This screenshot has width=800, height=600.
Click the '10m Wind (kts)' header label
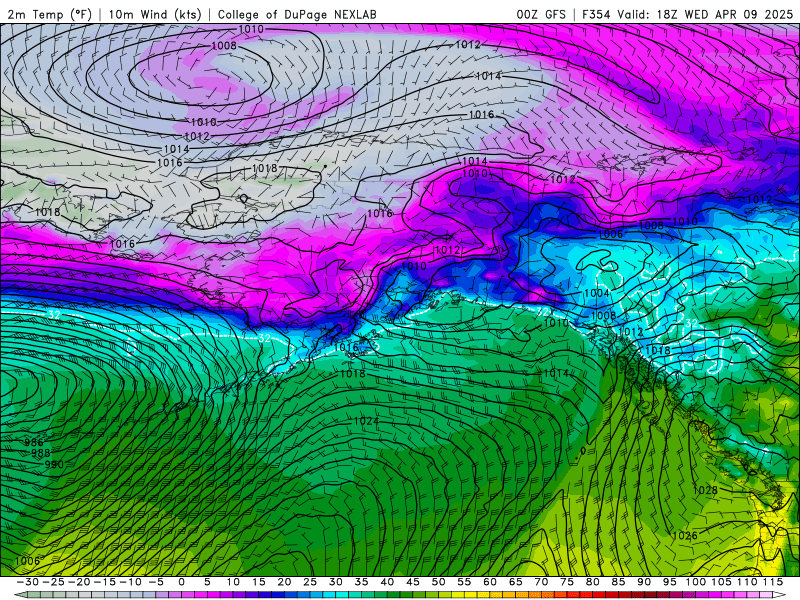click(x=155, y=14)
